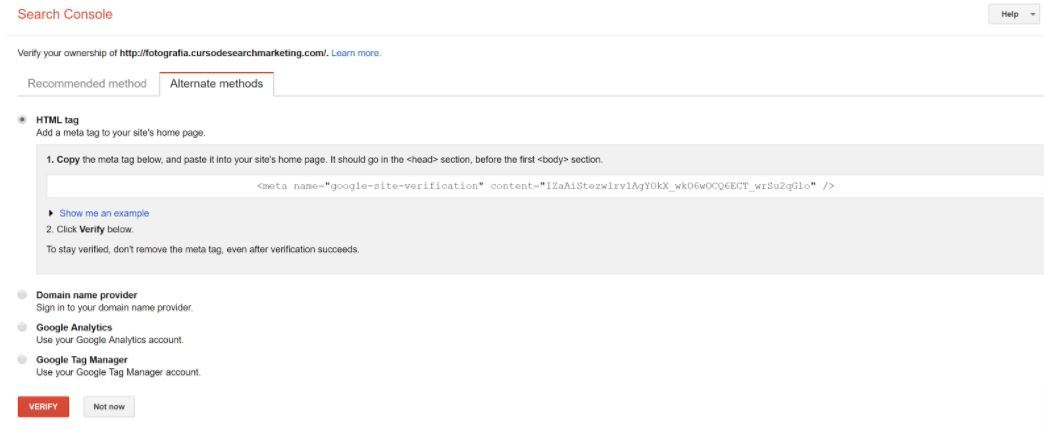
Task: Click 'Add a meta tag to your site's home page' text
Action: pyautogui.click(x=121, y=133)
